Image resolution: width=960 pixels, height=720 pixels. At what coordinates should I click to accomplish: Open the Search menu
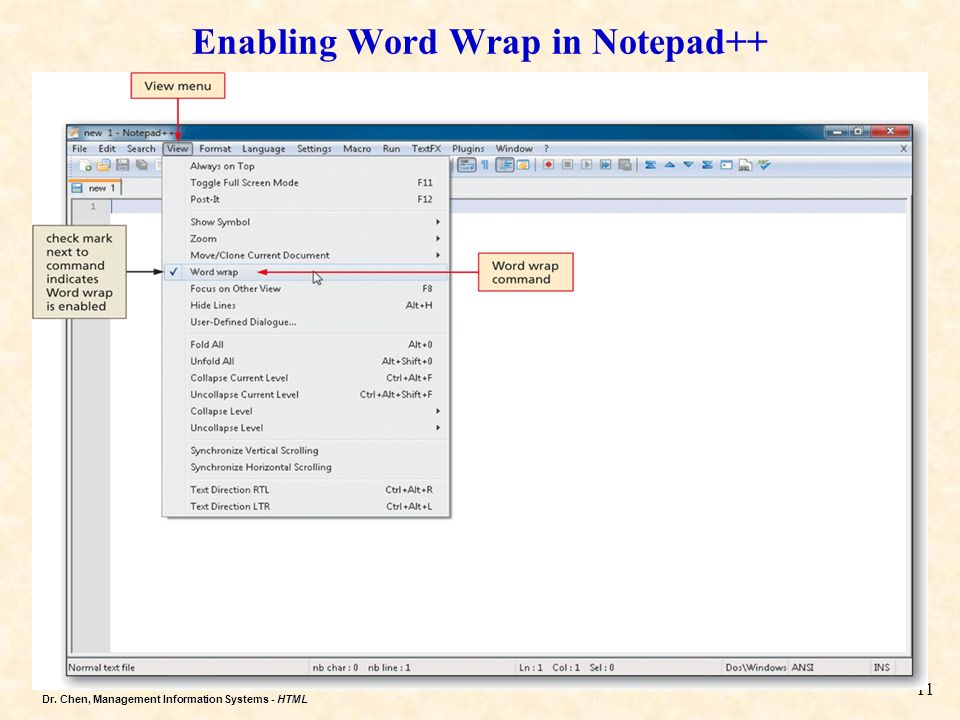[x=141, y=148]
